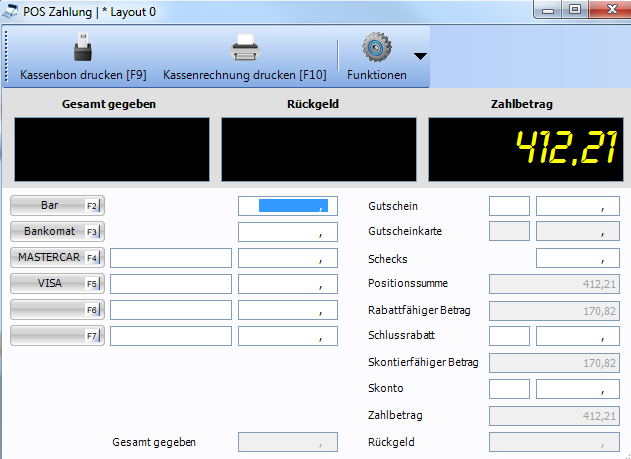Focus the Bar amount input field
The image size is (631, 459).
tap(284, 206)
